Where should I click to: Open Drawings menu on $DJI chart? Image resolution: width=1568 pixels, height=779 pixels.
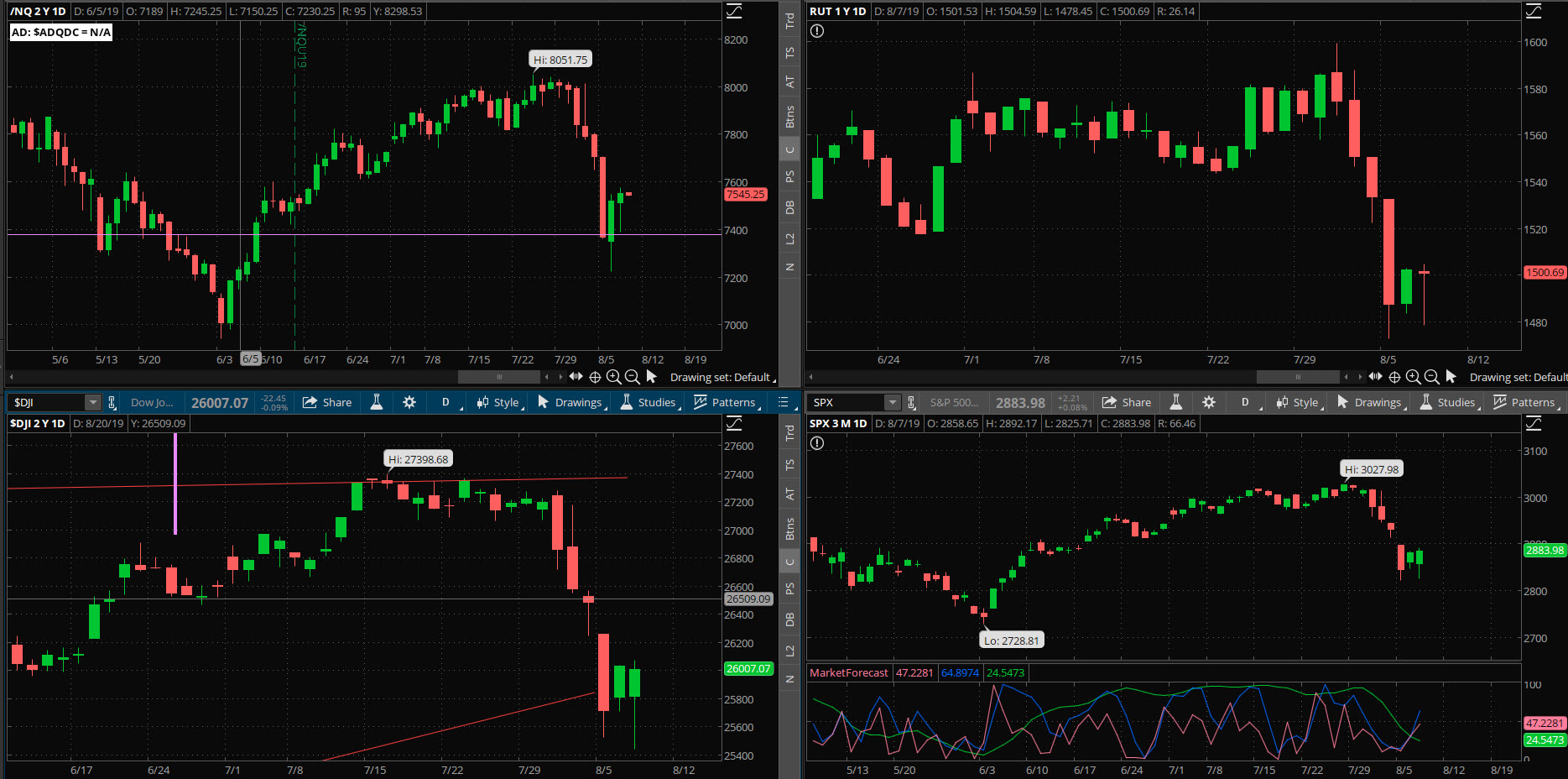pos(571,403)
